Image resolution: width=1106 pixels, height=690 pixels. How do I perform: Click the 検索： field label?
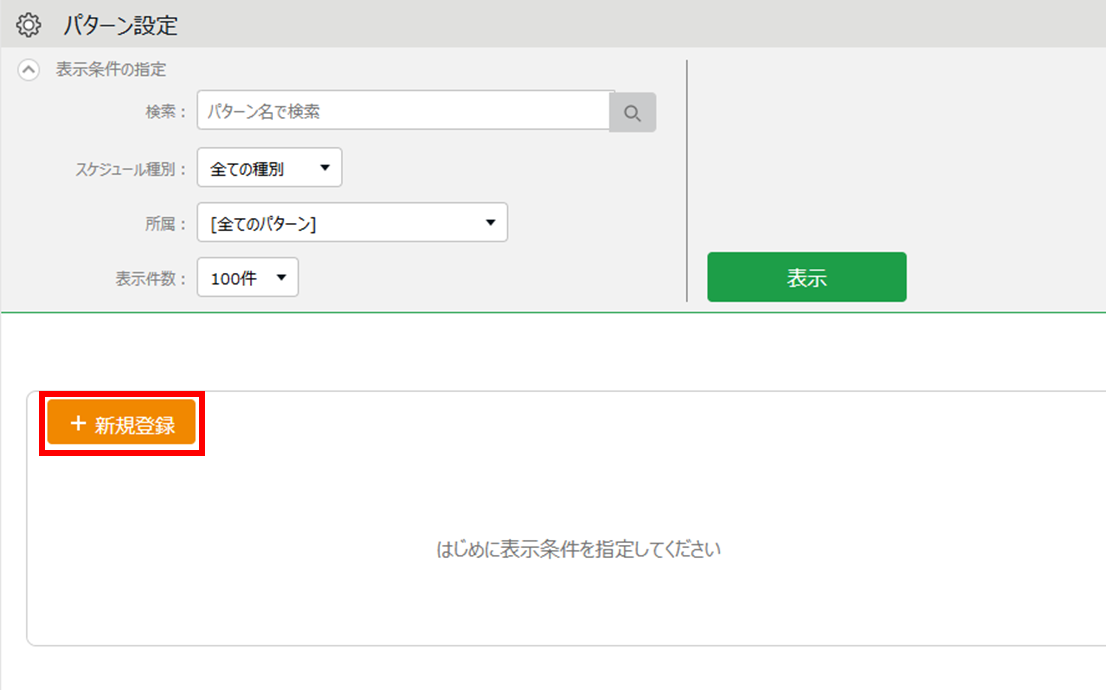coord(166,112)
